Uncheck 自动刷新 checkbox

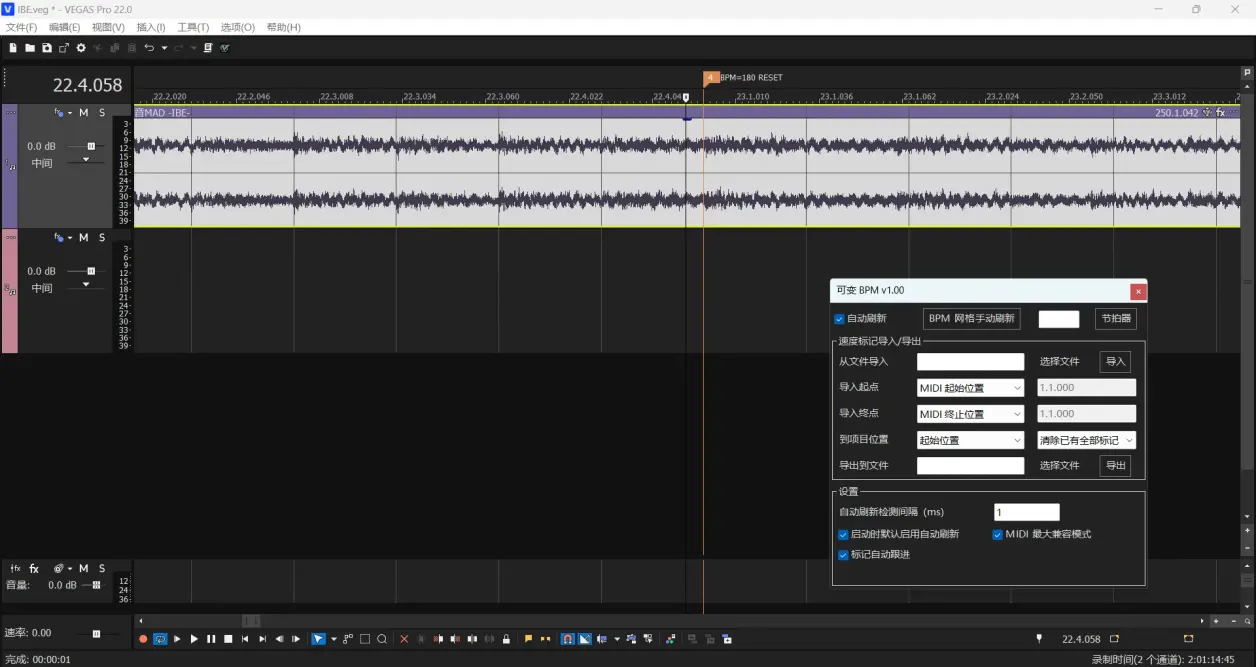[x=840, y=319]
